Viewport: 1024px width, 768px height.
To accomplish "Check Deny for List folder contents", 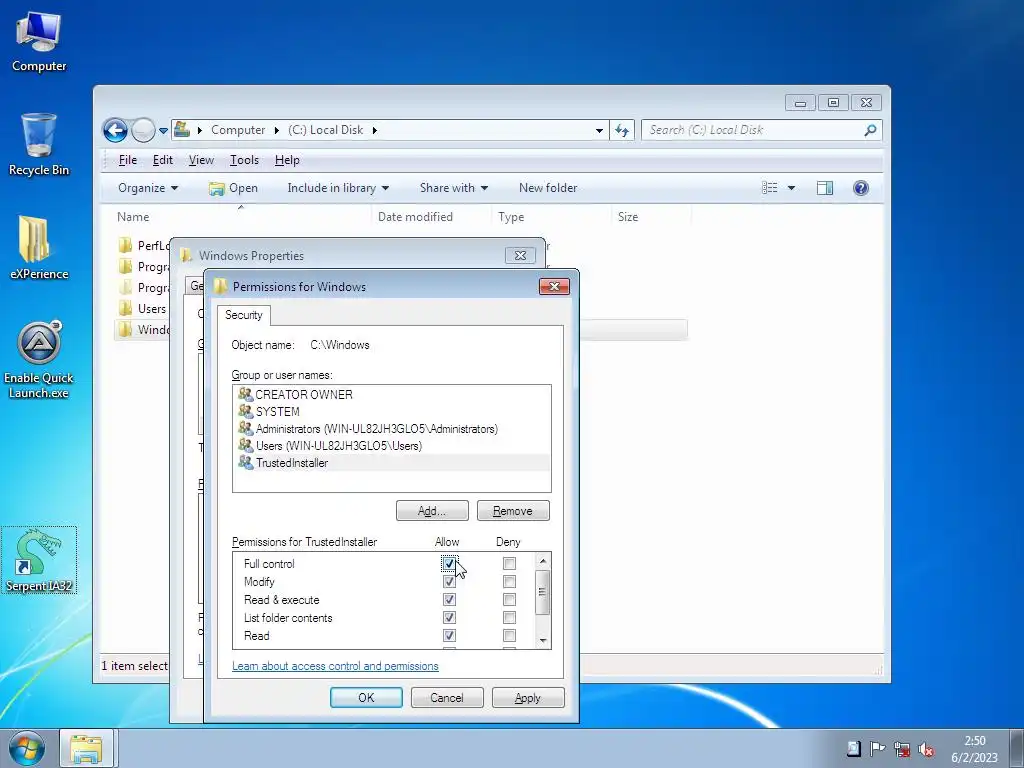I will tap(509, 617).
